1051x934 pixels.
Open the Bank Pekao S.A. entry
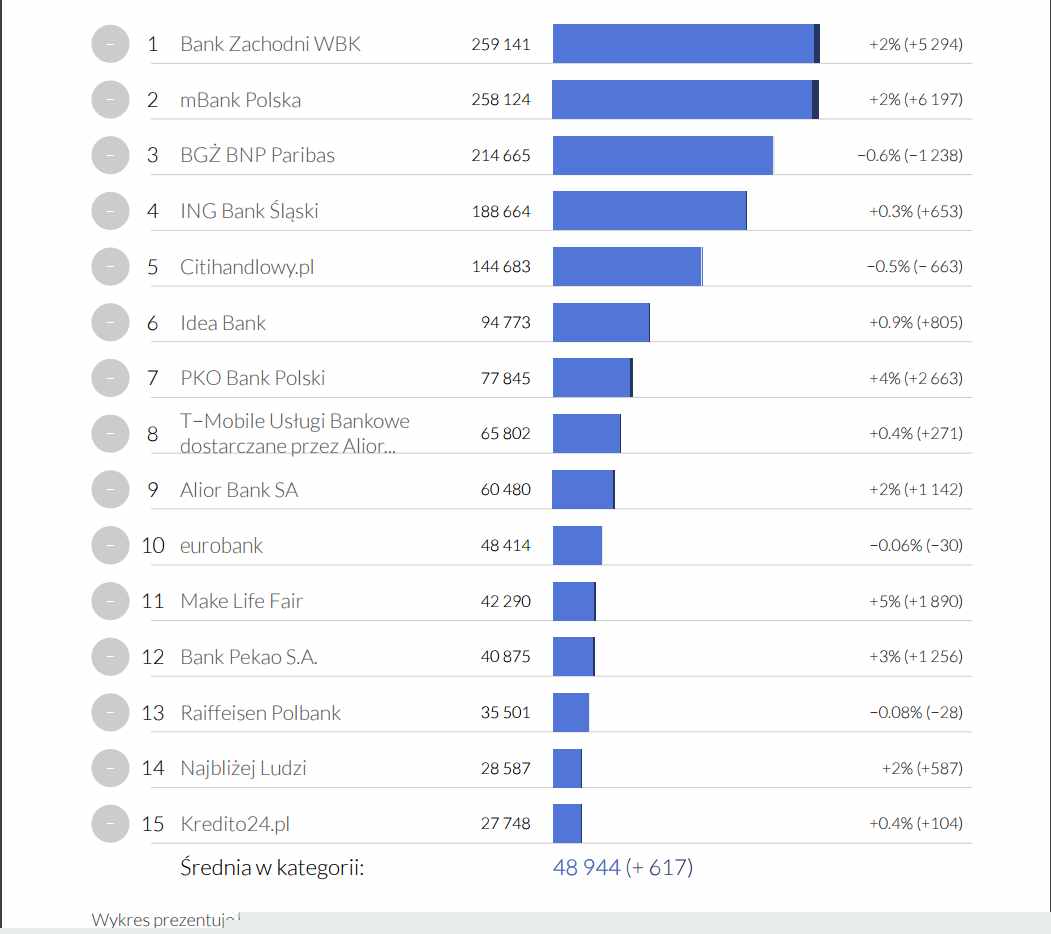pos(249,657)
